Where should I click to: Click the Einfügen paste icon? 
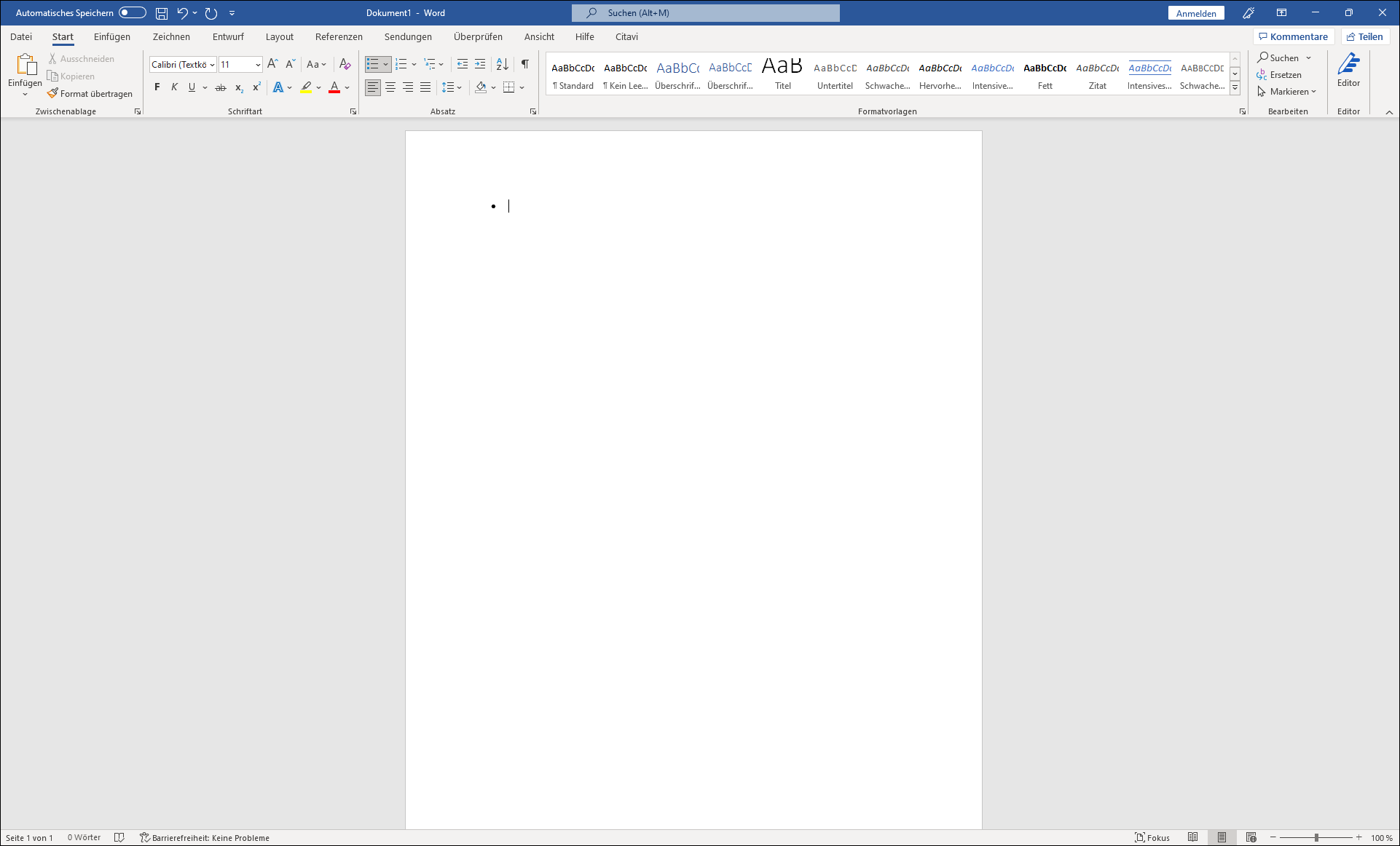25,65
